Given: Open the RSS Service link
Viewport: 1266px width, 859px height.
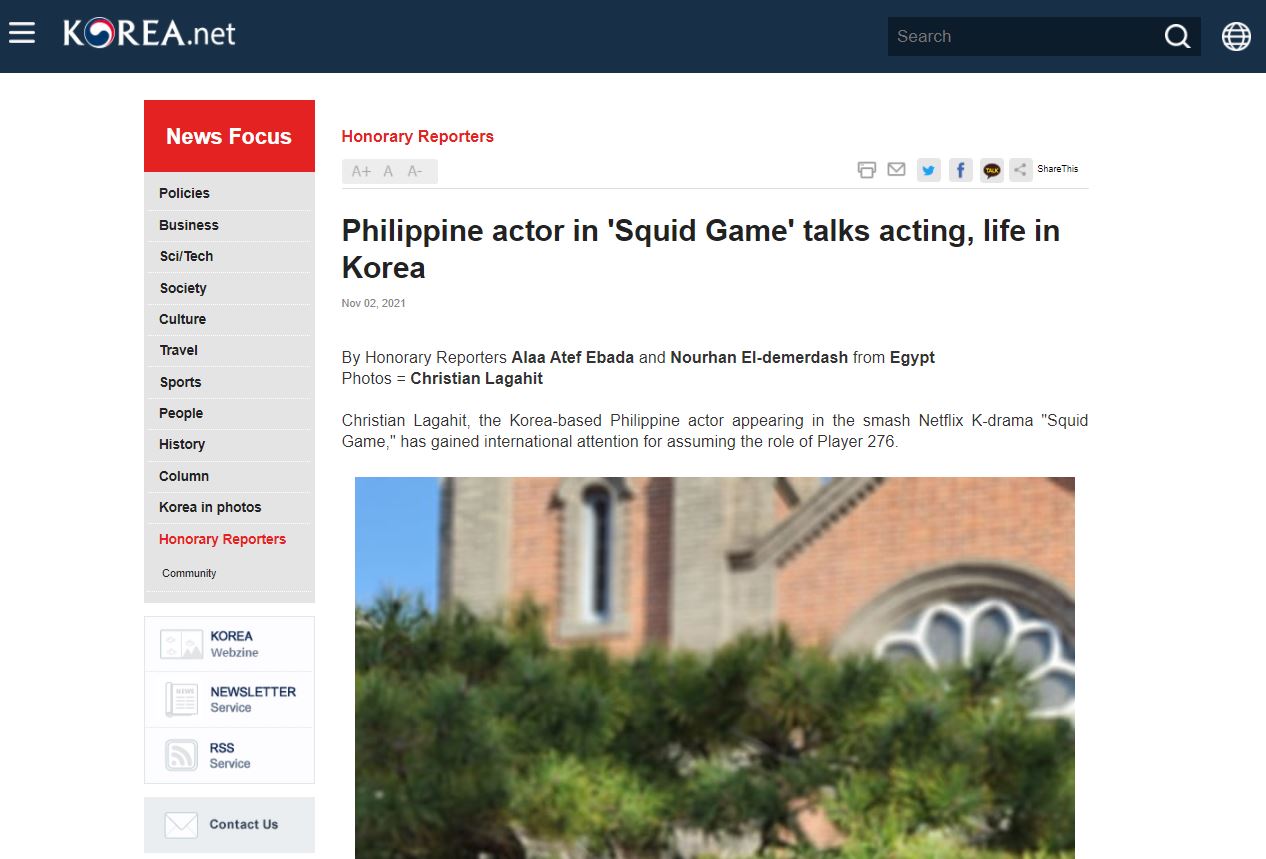Looking at the screenshot, I should (229, 755).
